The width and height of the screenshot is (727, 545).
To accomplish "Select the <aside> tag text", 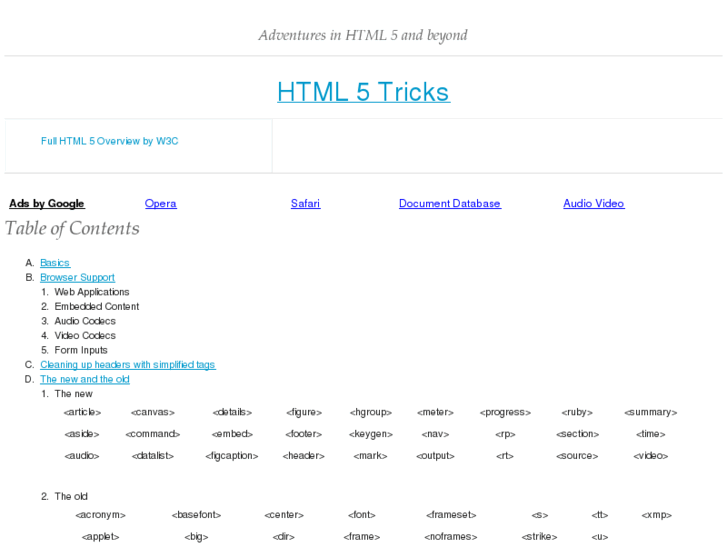I will [82, 434].
